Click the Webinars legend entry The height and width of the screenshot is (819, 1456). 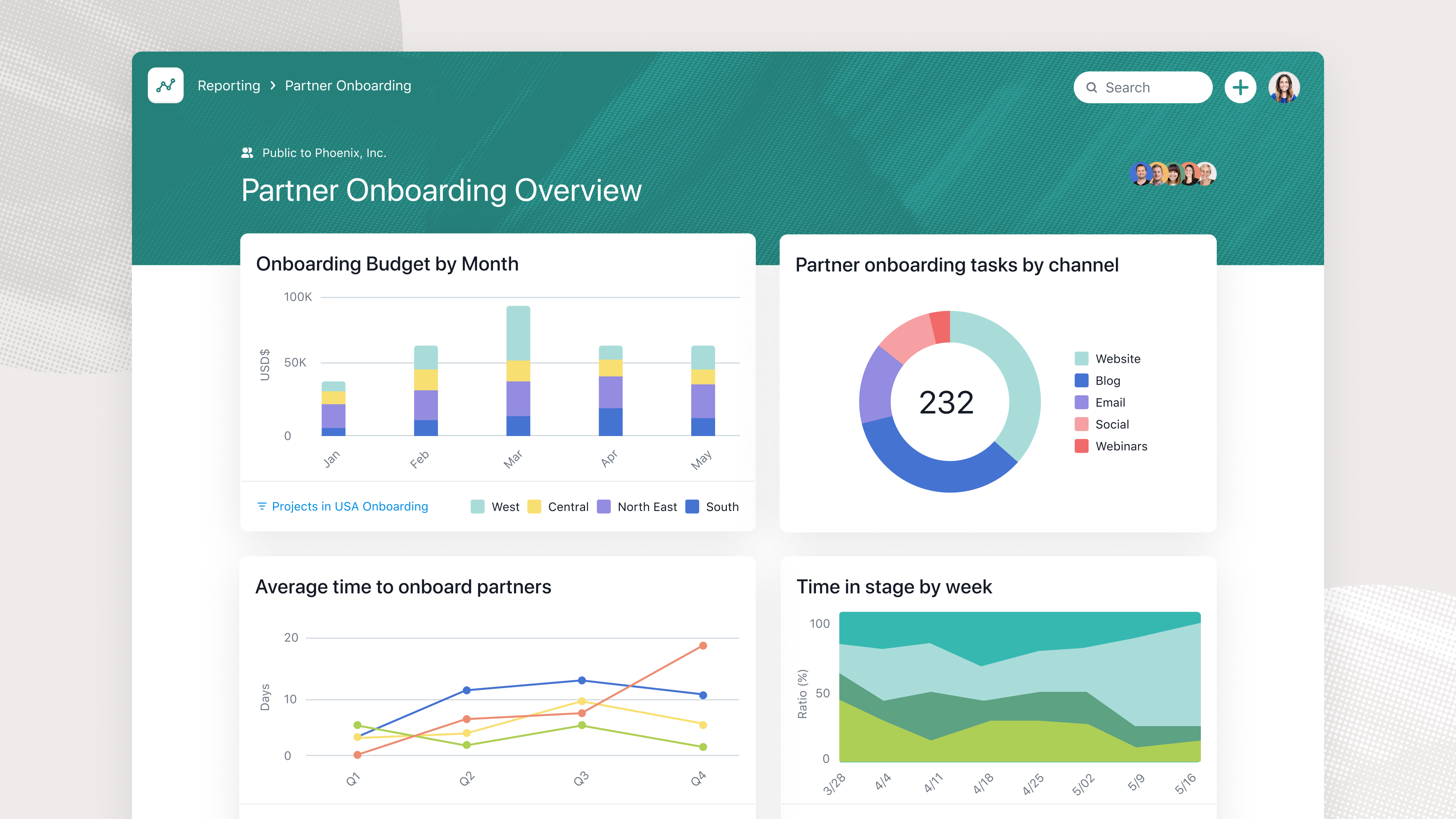[x=1121, y=446]
